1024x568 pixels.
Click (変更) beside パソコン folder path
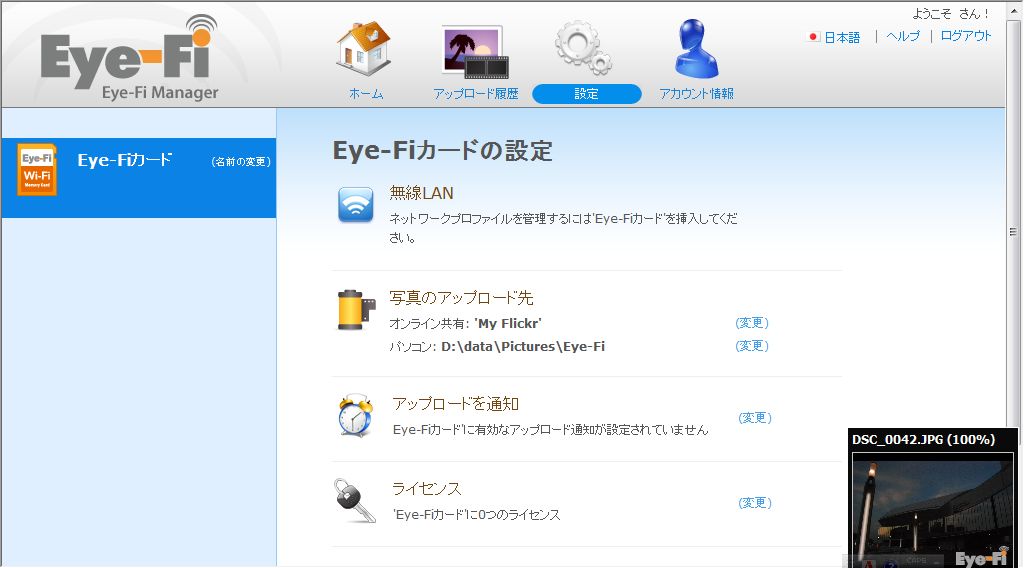(752, 345)
